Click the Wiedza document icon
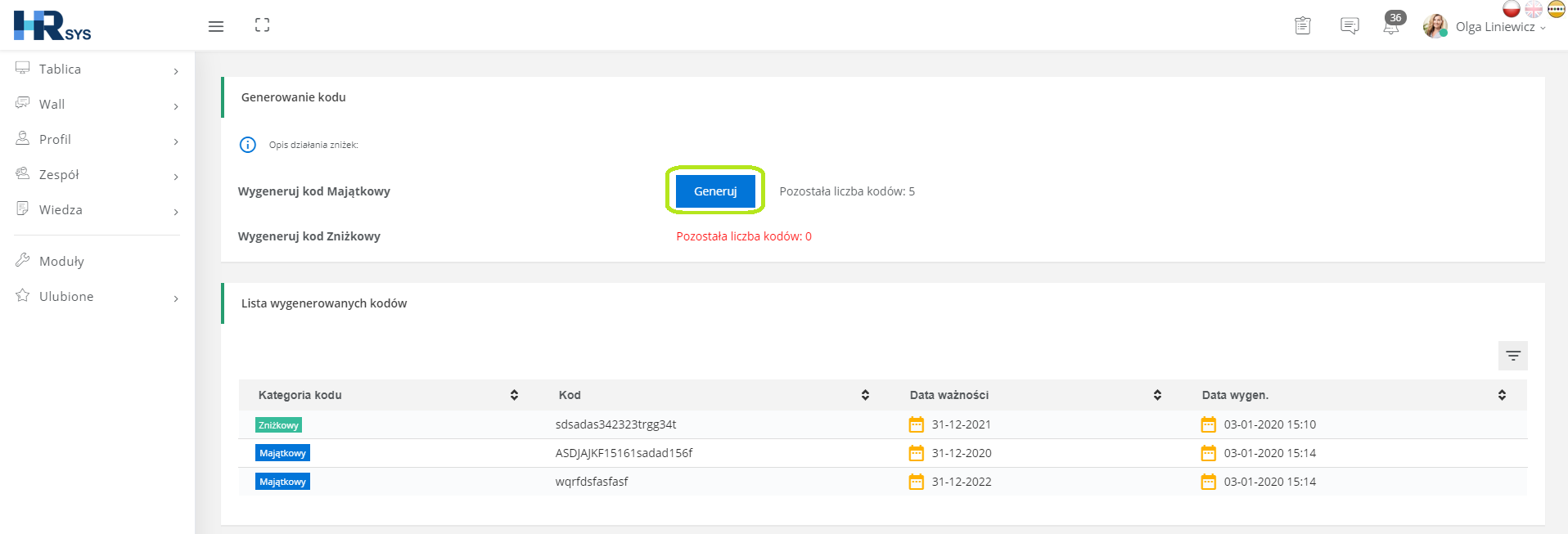The height and width of the screenshot is (534, 1568). click(x=23, y=209)
